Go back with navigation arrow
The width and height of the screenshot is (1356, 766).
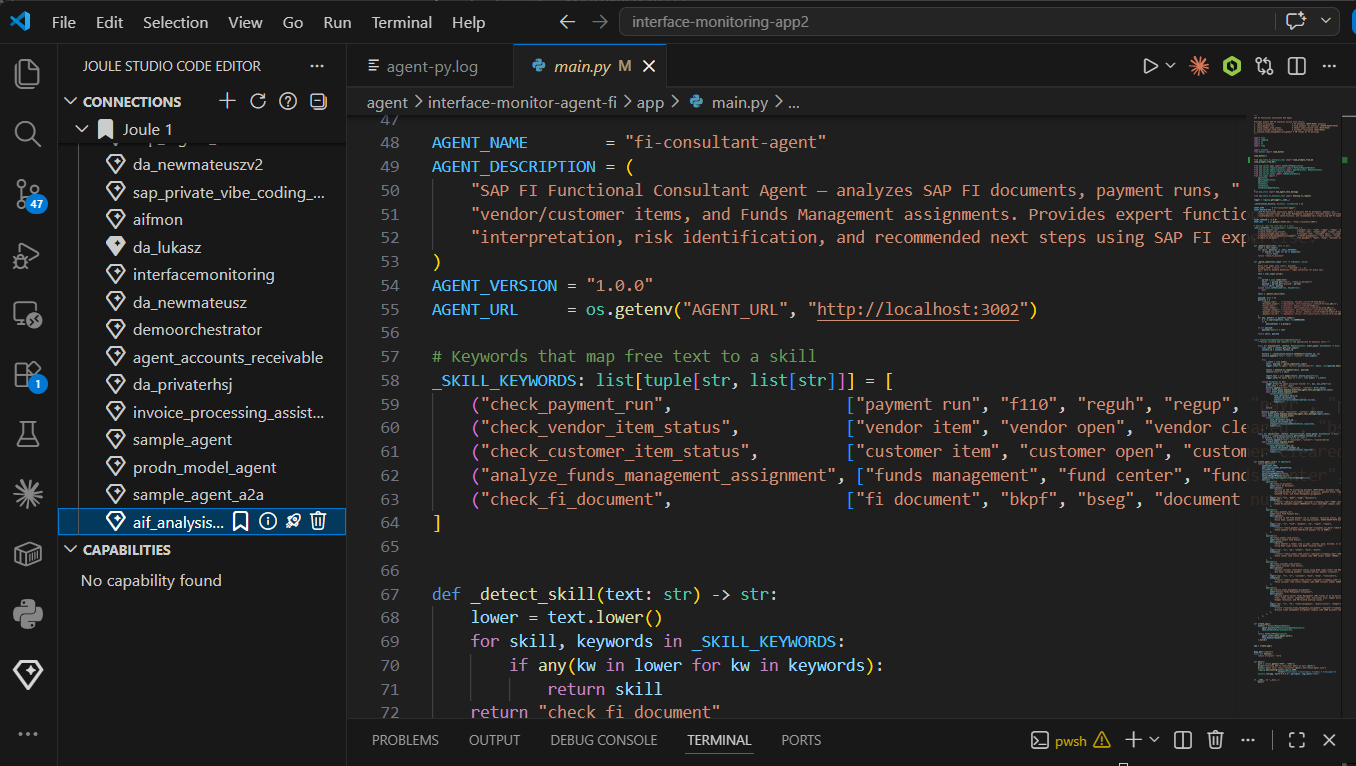point(567,21)
